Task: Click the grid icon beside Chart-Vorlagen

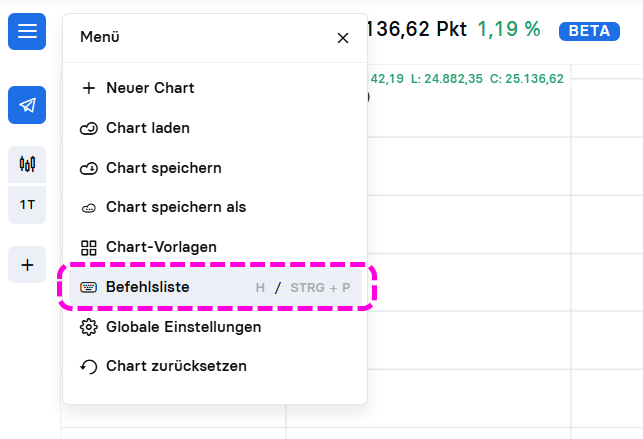Action: tap(88, 247)
